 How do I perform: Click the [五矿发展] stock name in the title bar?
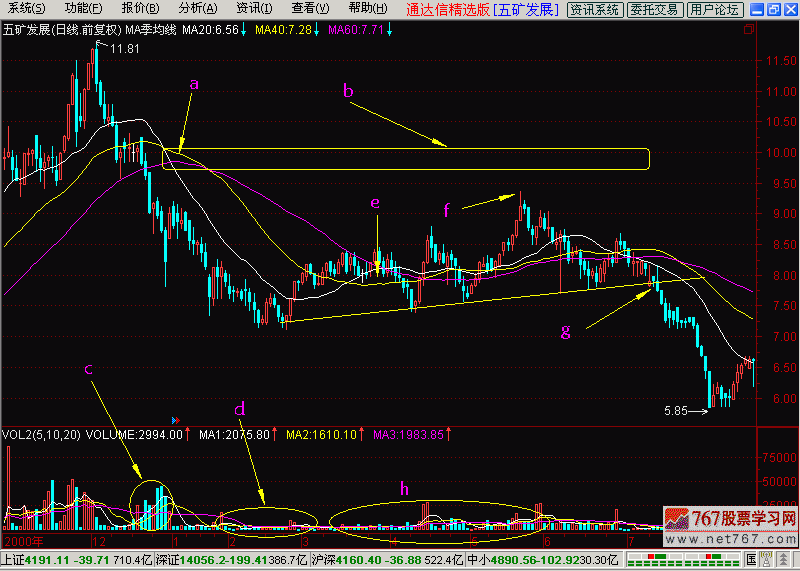pos(526,9)
